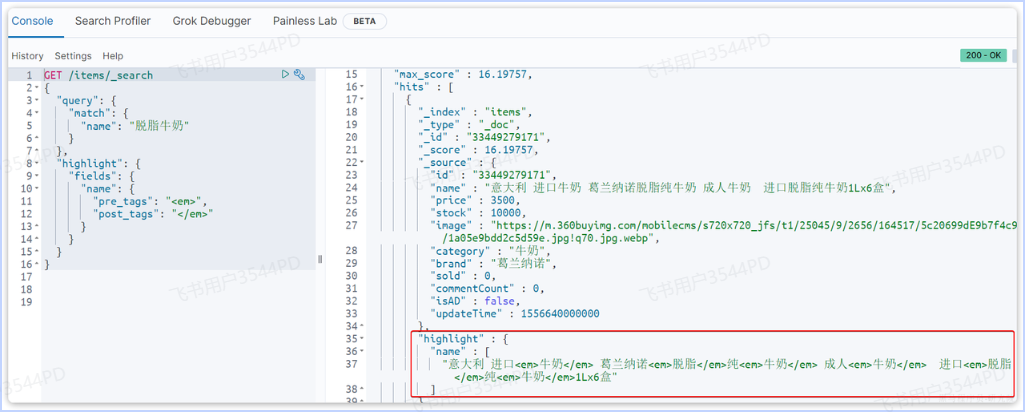Collapse the "_source" object at line 22
Viewport: 1026px width, 412px height.
point(361,162)
